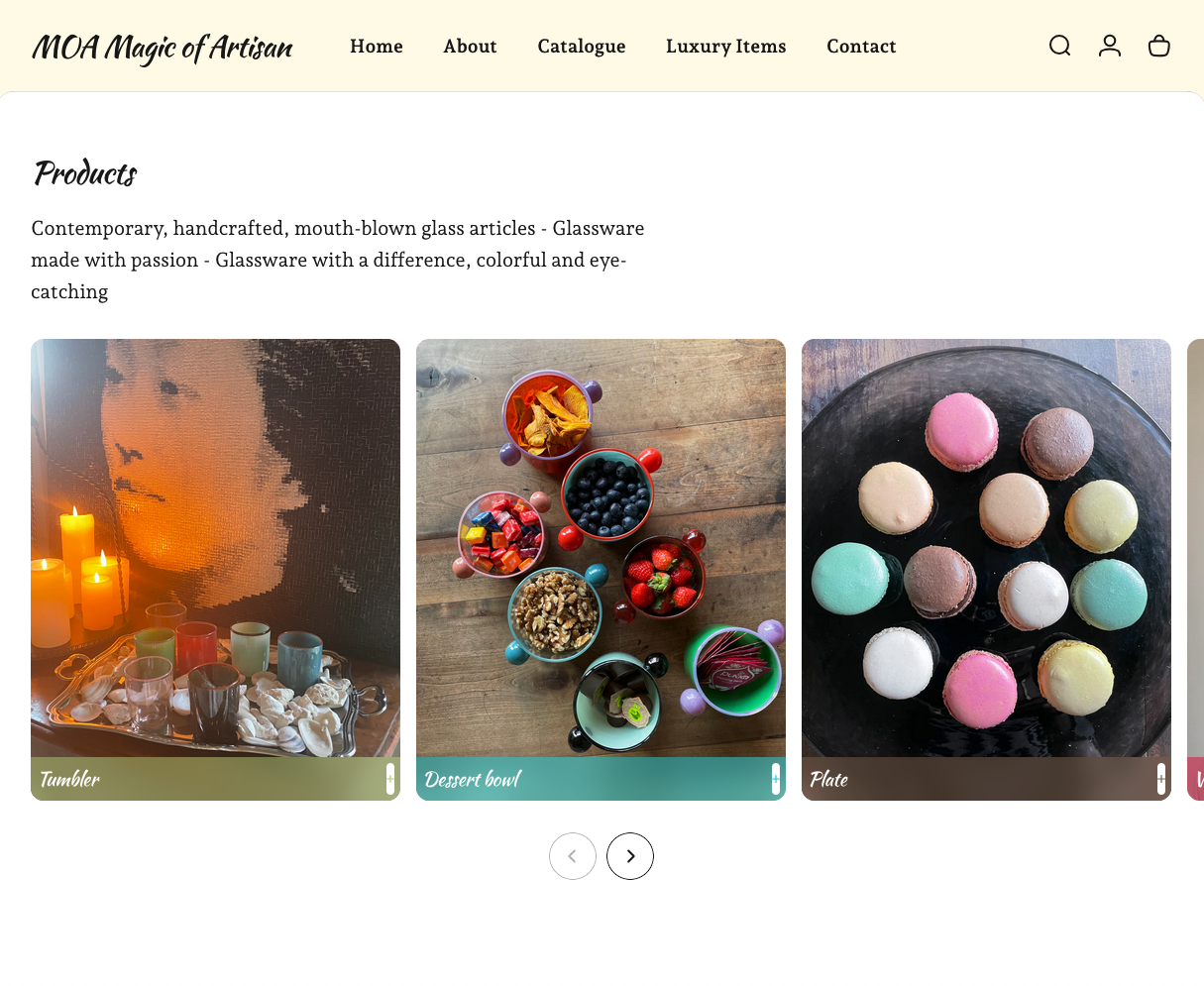Image resolution: width=1204 pixels, height=986 pixels.
Task: Open the search icon in header
Action: point(1059,46)
